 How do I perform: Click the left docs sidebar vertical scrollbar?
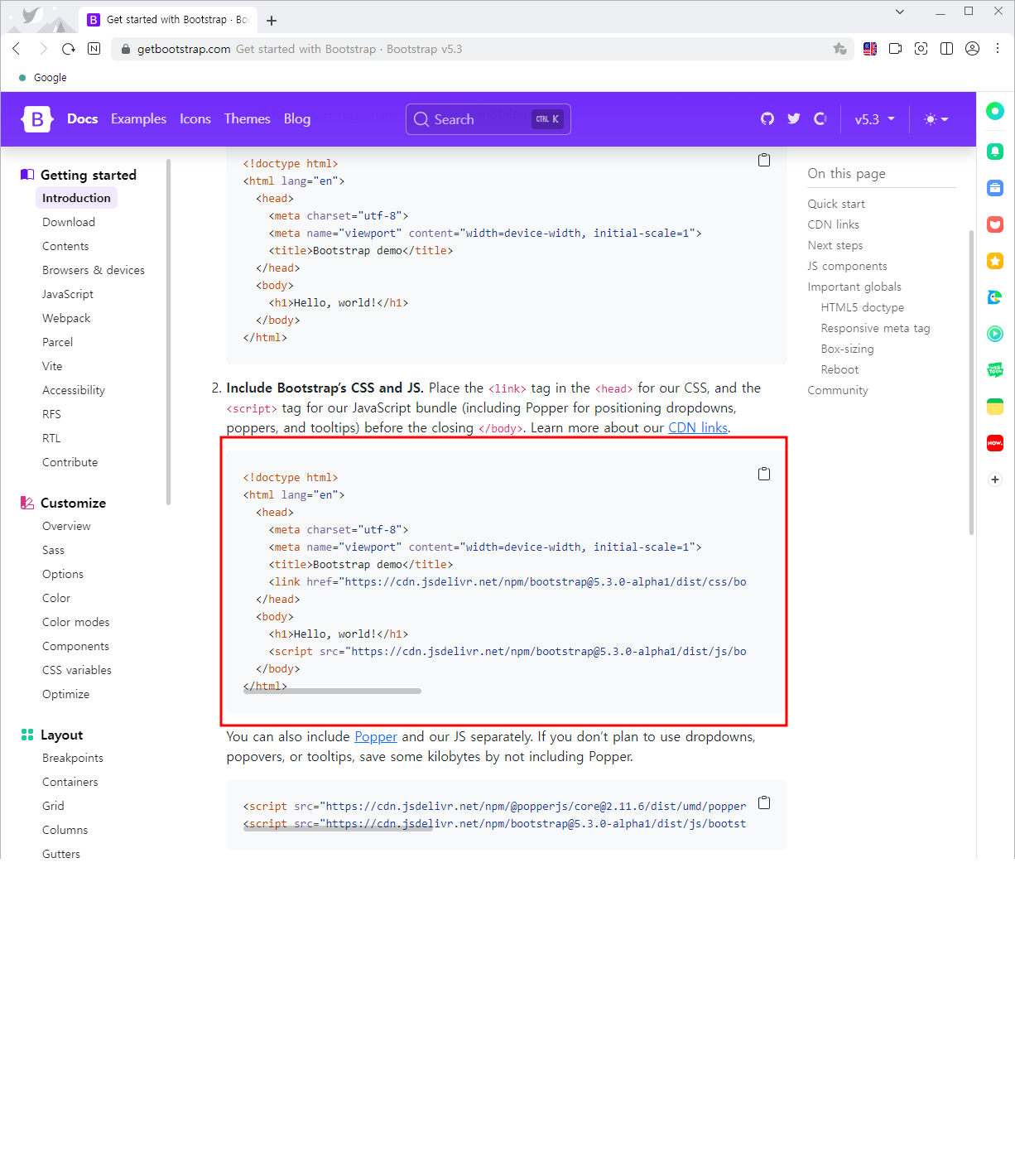pyautogui.click(x=168, y=331)
